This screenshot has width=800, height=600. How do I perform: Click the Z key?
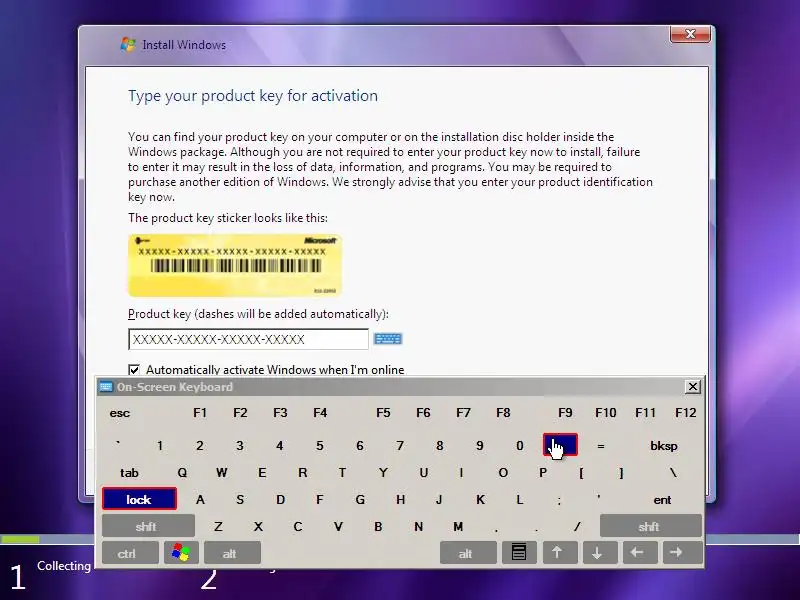218,527
